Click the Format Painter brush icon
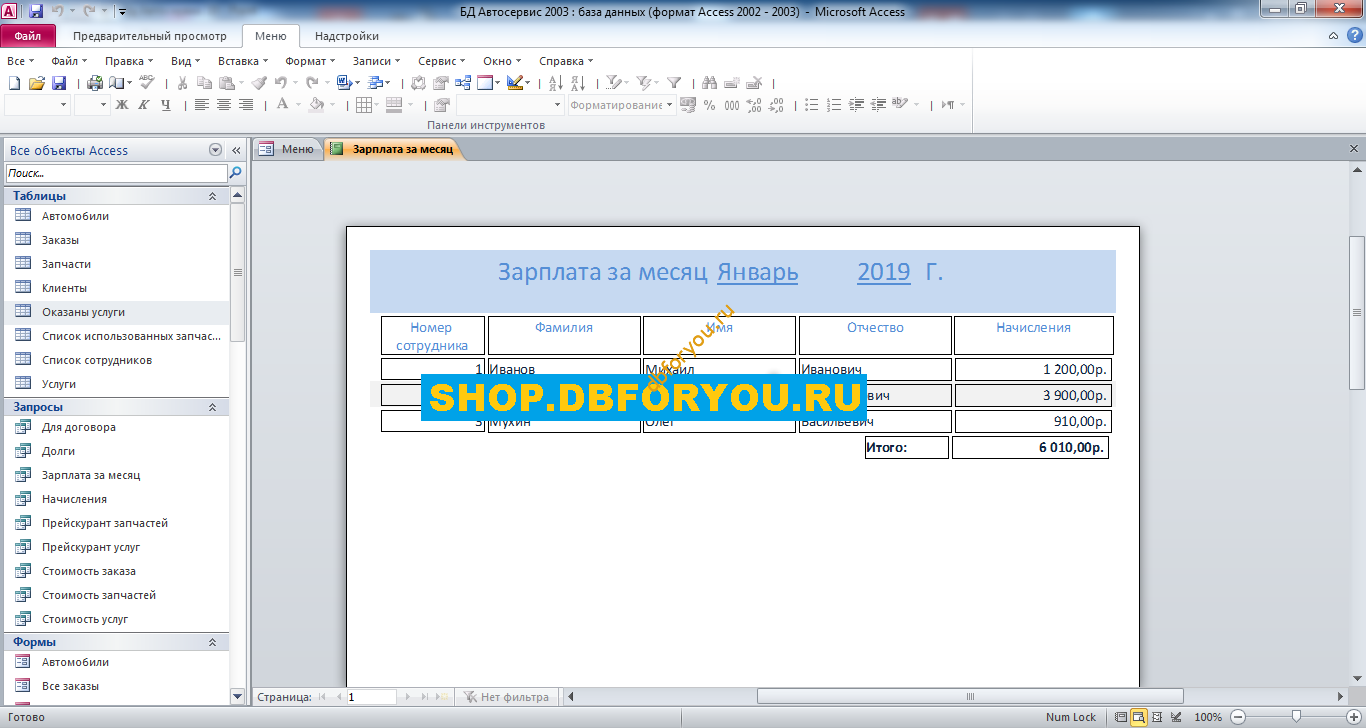The width and height of the screenshot is (1366, 728). [x=259, y=83]
